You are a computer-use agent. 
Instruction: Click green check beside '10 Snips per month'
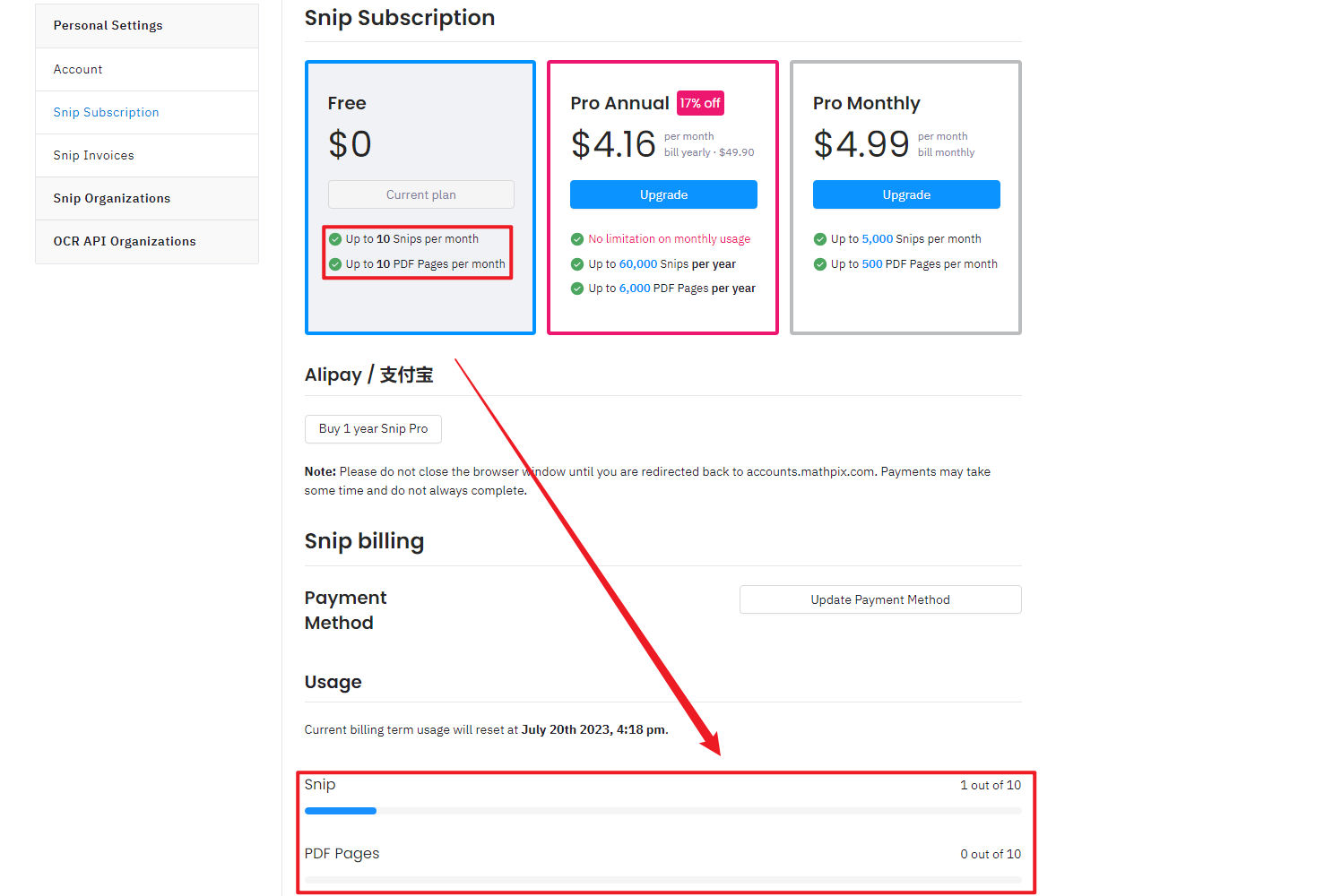pyautogui.click(x=335, y=239)
